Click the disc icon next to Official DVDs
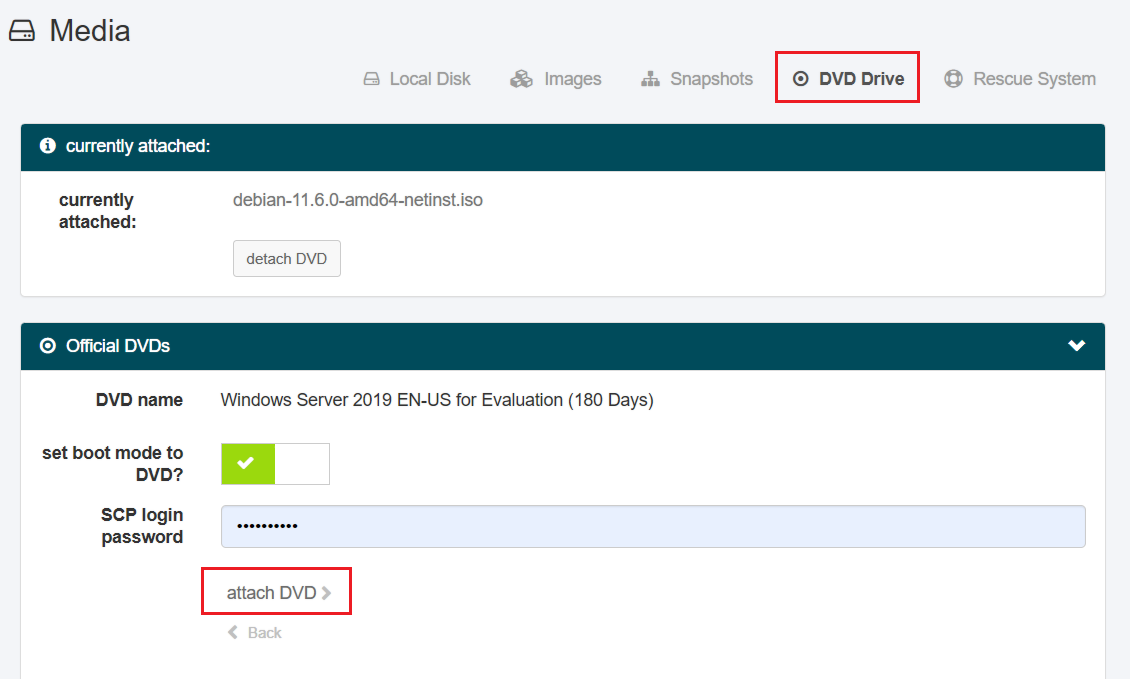The image size is (1130, 679). point(47,346)
